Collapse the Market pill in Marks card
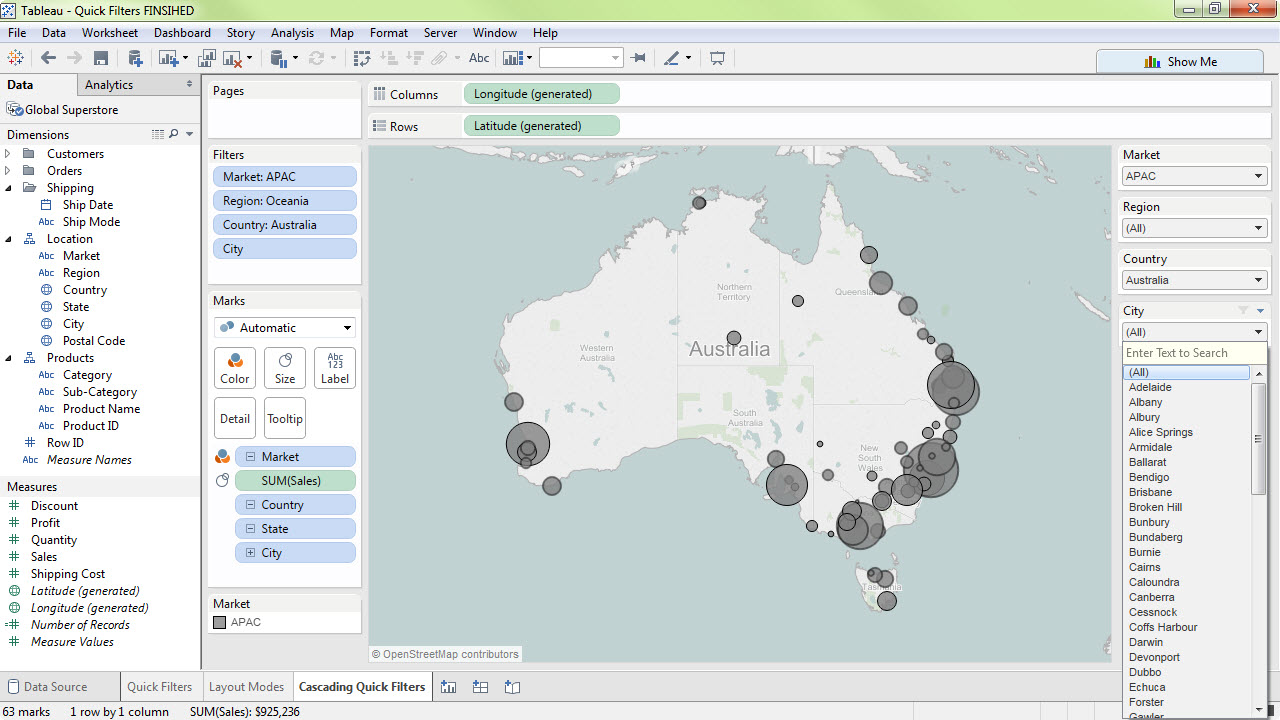This screenshot has height=720, width=1280. (251, 457)
